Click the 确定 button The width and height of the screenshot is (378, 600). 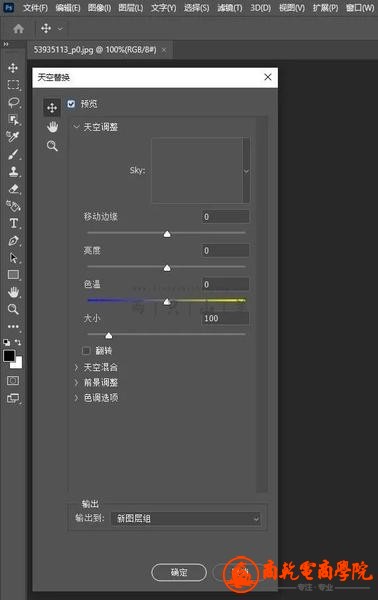(x=179, y=572)
